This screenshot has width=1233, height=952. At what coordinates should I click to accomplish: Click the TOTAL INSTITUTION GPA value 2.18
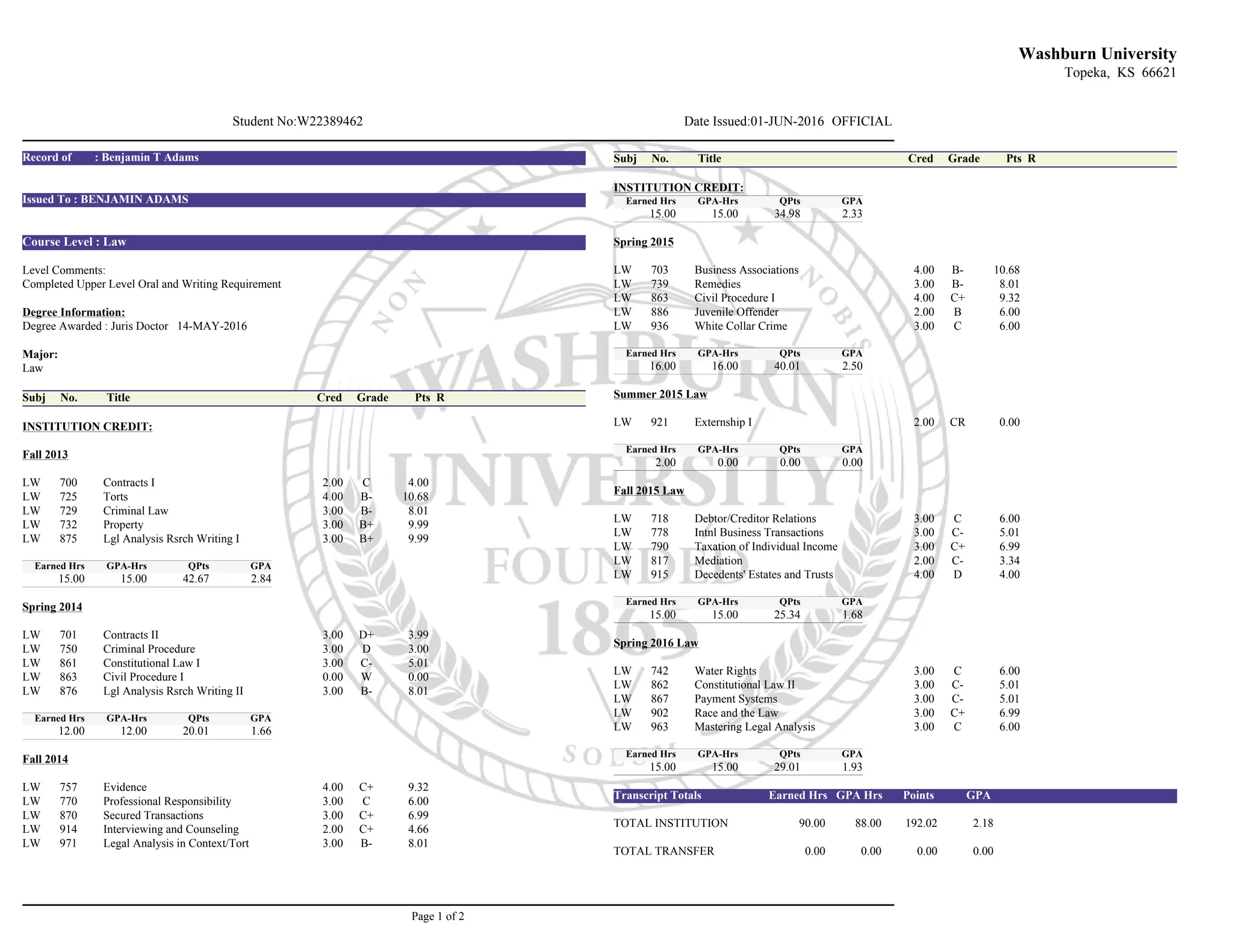[x=983, y=823]
